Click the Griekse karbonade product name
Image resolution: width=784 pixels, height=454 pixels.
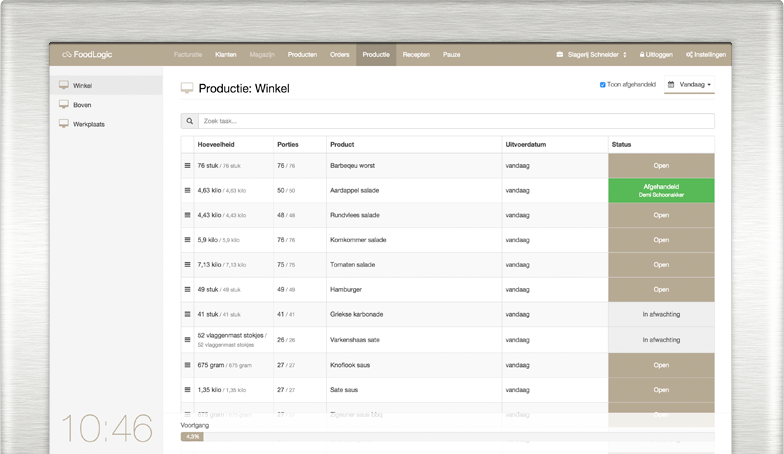point(356,314)
